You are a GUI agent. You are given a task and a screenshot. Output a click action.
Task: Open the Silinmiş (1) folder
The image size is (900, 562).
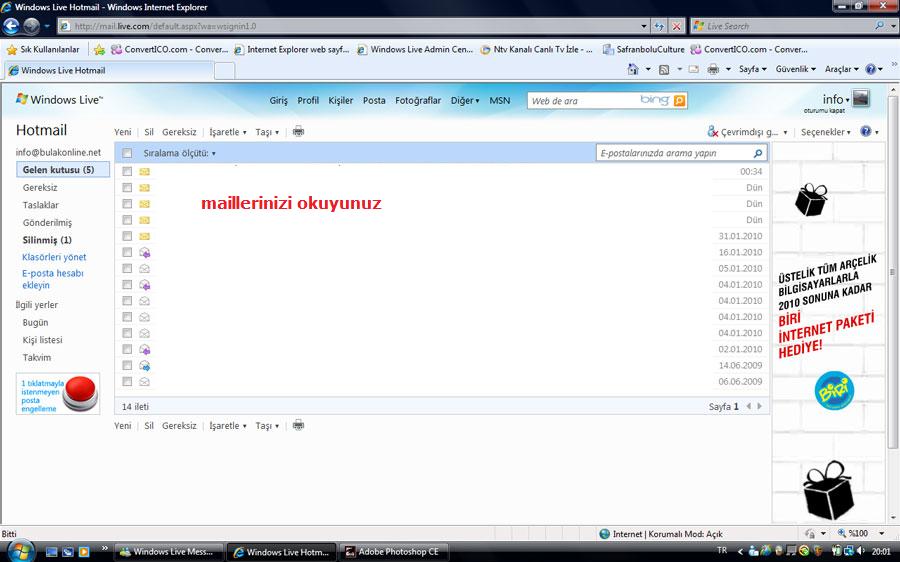click(x=47, y=240)
